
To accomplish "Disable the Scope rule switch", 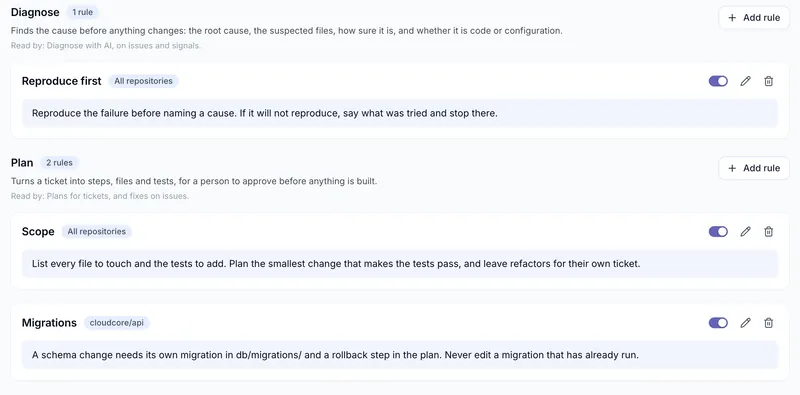I will (718, 232).
